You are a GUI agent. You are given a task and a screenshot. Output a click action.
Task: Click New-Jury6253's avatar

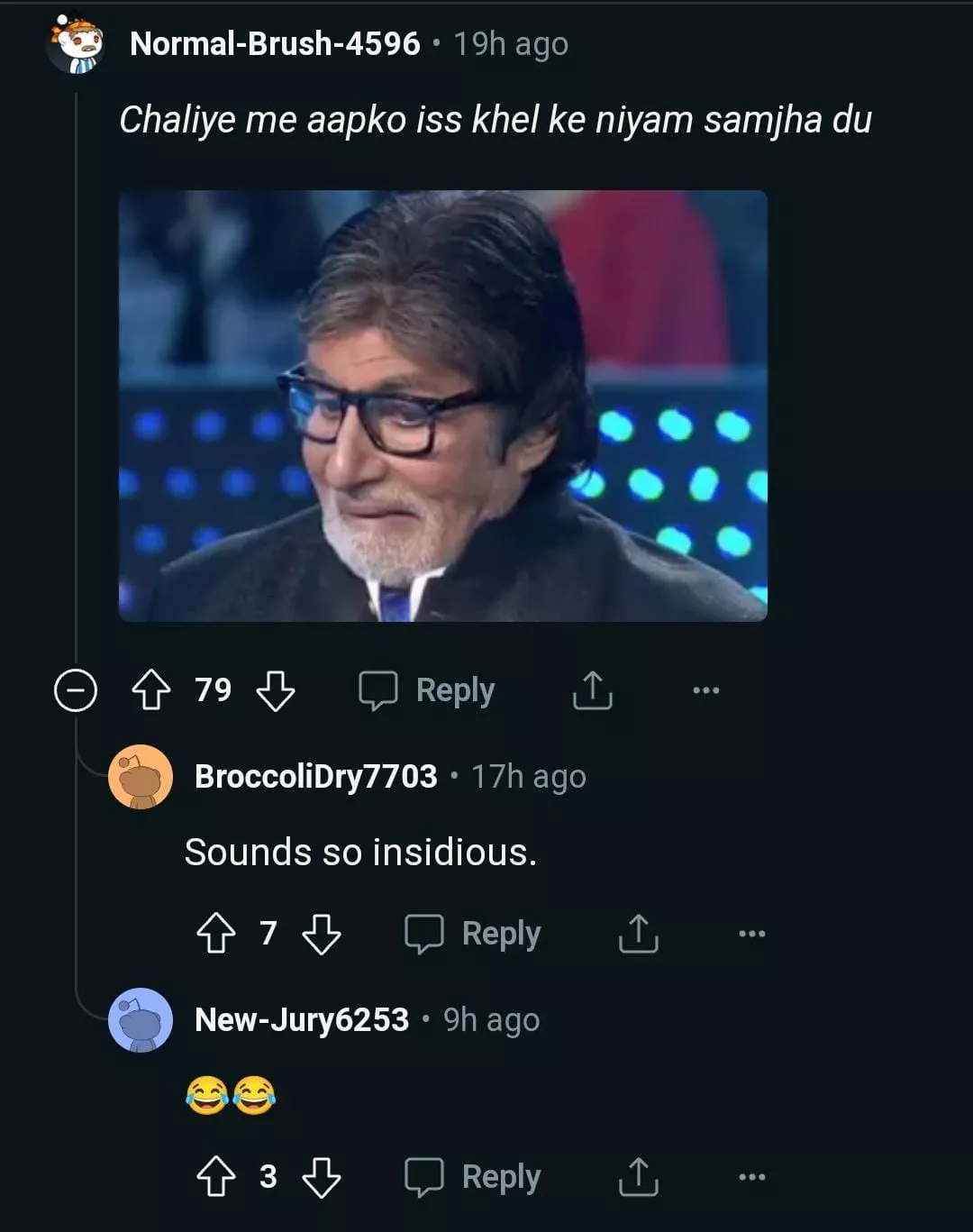coord(141,1020)
